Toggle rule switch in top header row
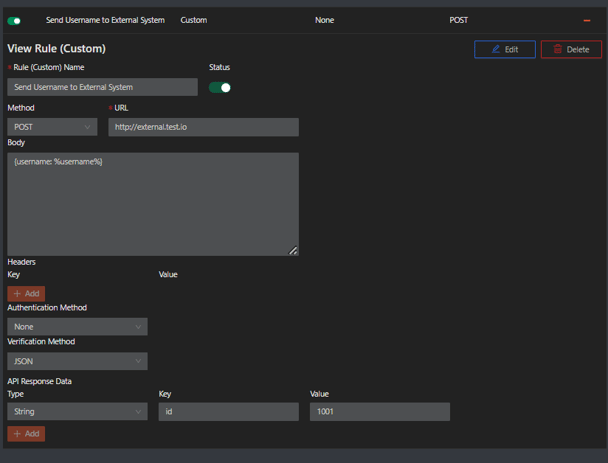The image size is (608, 463). point(14,20)
